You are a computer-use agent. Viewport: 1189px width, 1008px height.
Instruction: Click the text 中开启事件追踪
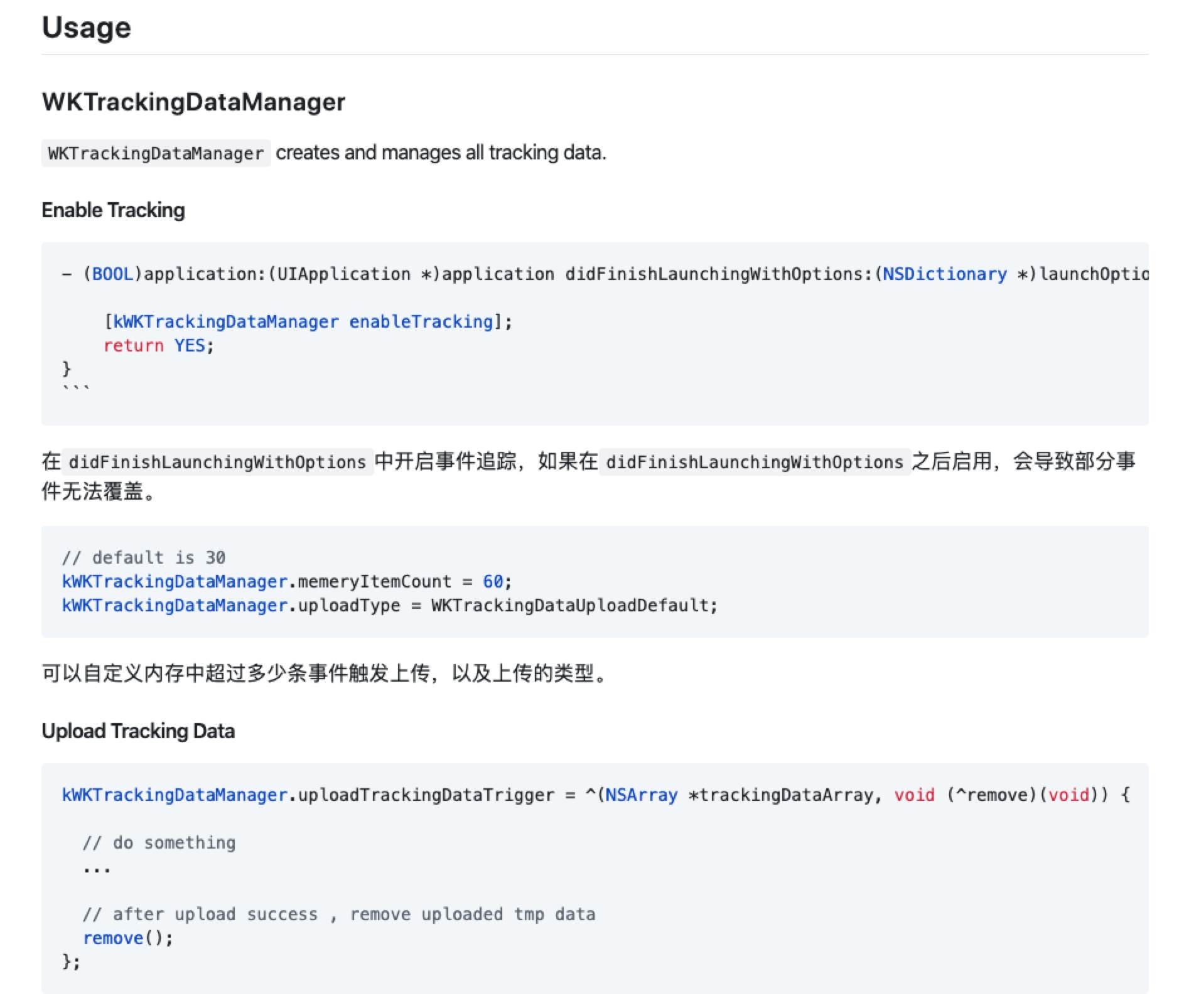(x=445, y=462)
